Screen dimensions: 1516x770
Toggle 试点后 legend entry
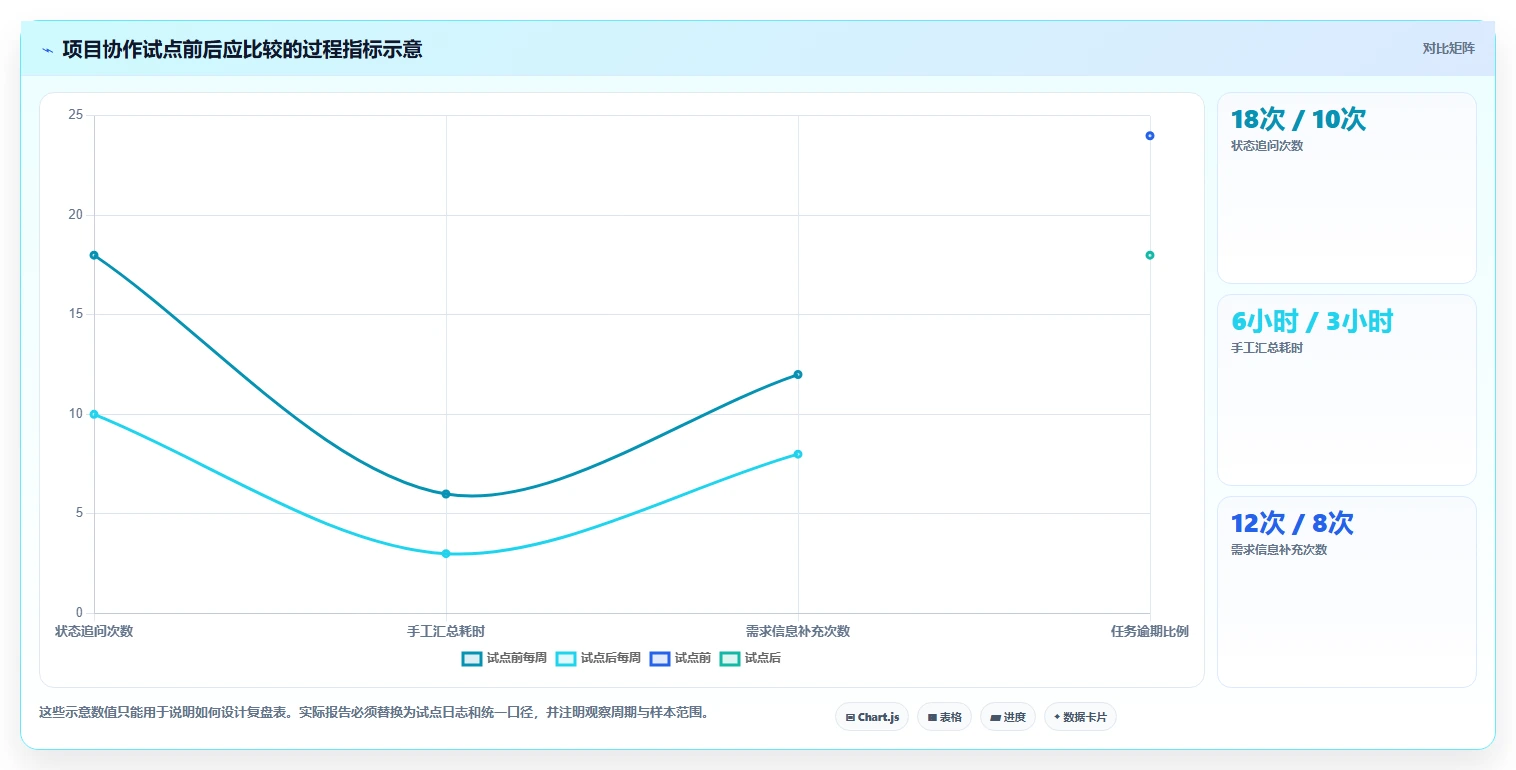(750, 658)
